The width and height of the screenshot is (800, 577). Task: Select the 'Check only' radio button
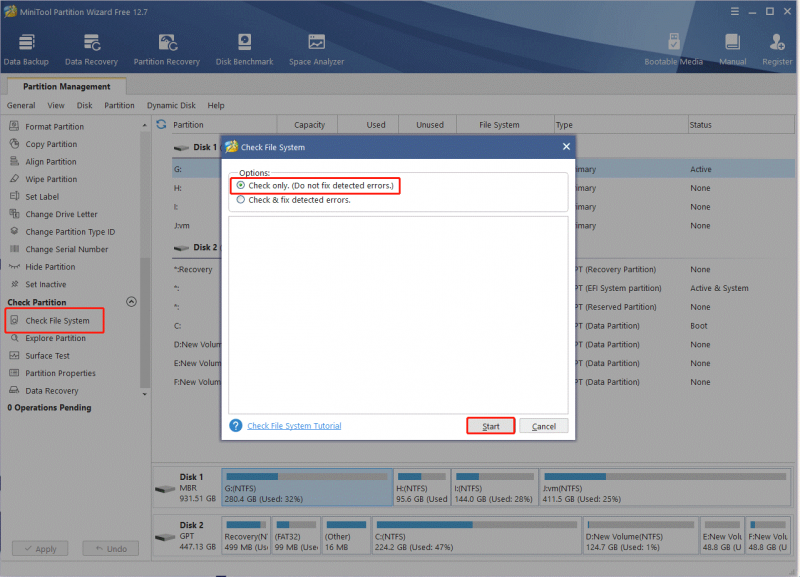(240, 185)
